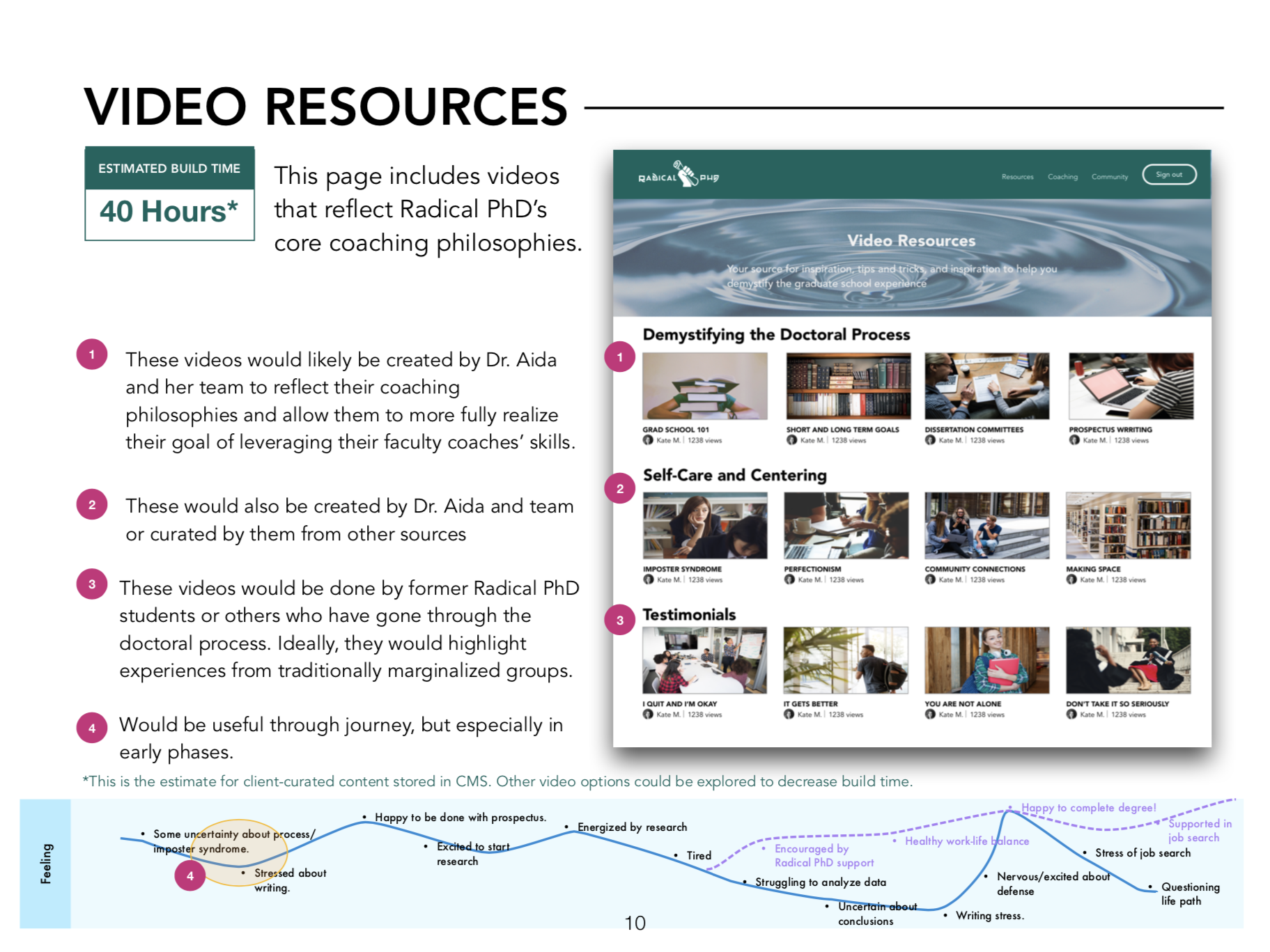Image resolution: width=1270 pixels, height=952 pixels.
Task: Click the Radical PhD logo
Action: 679,174
